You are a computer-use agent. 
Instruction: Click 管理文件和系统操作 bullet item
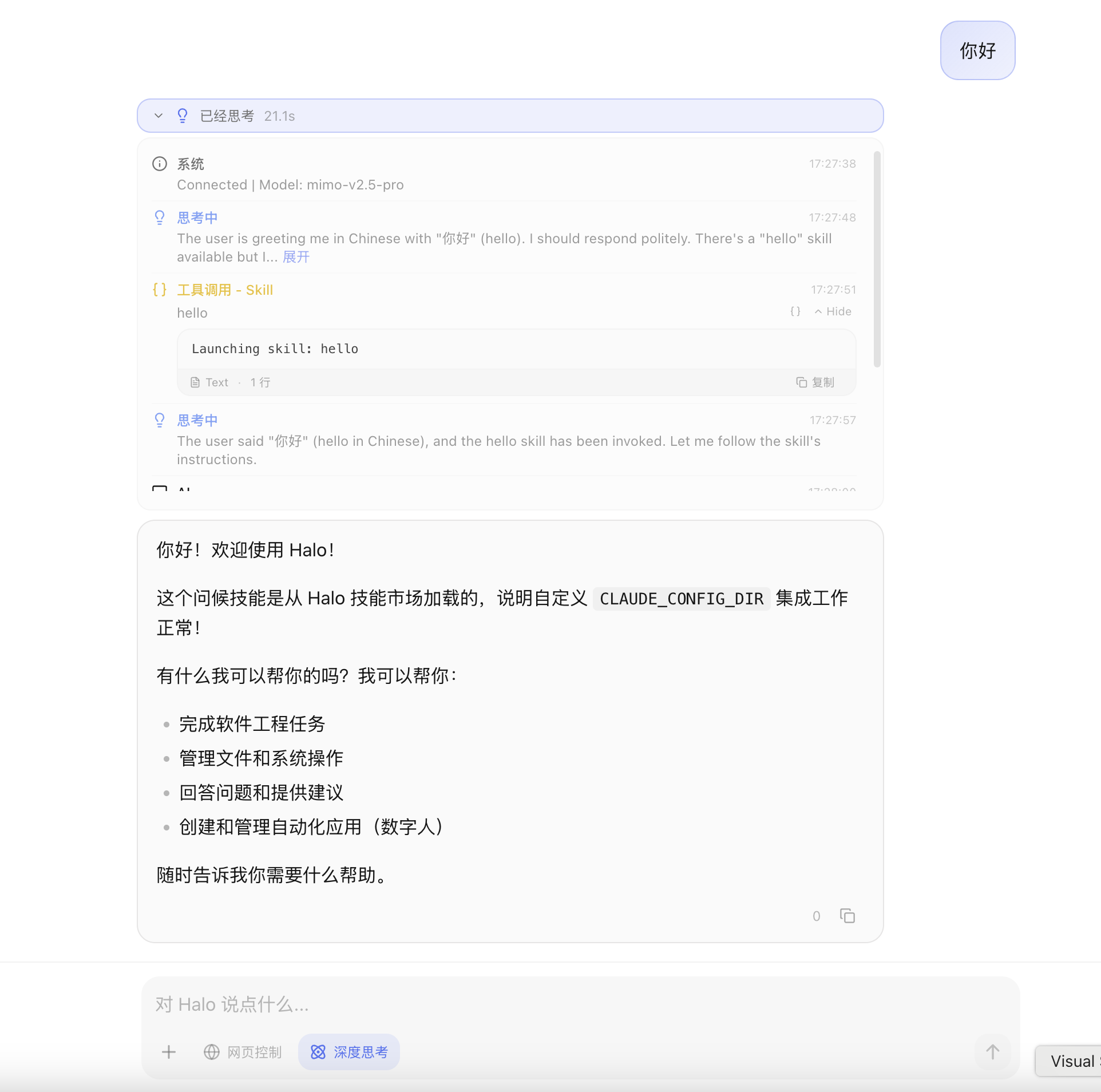(x=261, y=758)
